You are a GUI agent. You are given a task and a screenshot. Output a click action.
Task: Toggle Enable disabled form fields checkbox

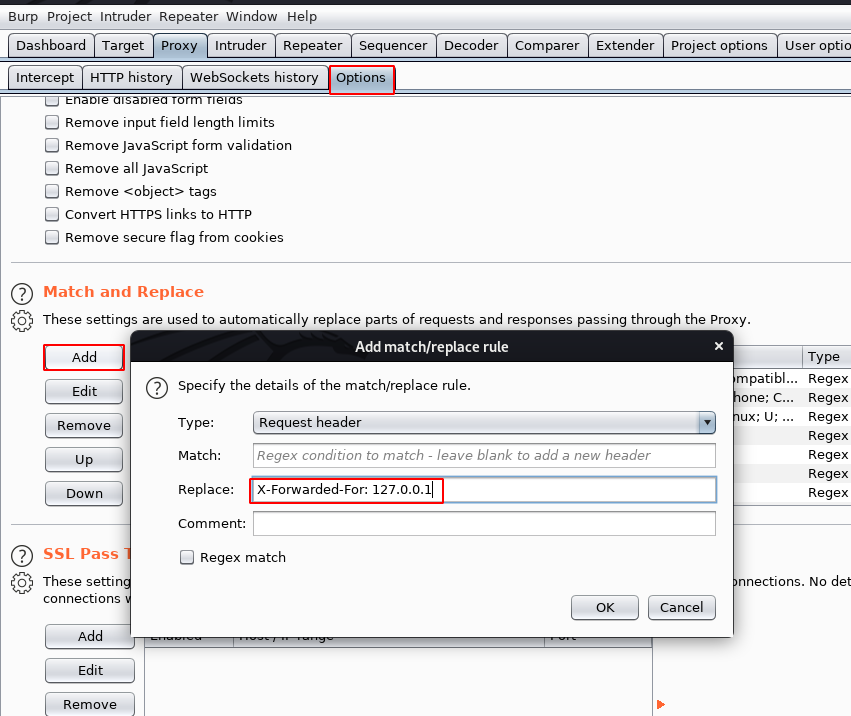[x=52, y=100]
